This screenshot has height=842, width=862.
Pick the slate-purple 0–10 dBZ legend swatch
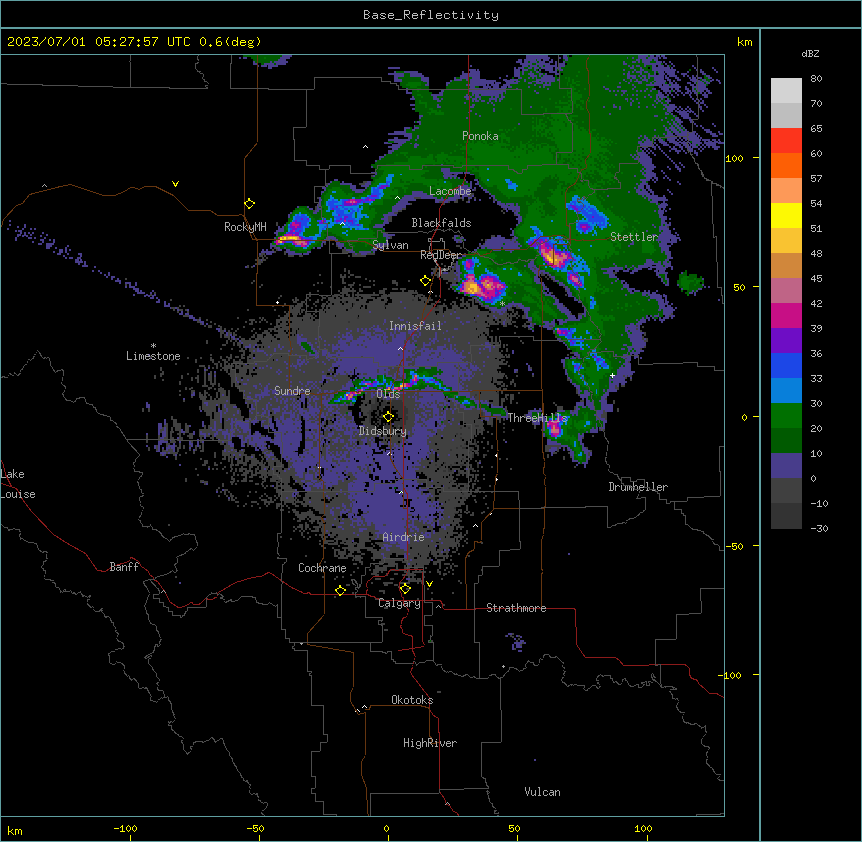pos(786,466)
